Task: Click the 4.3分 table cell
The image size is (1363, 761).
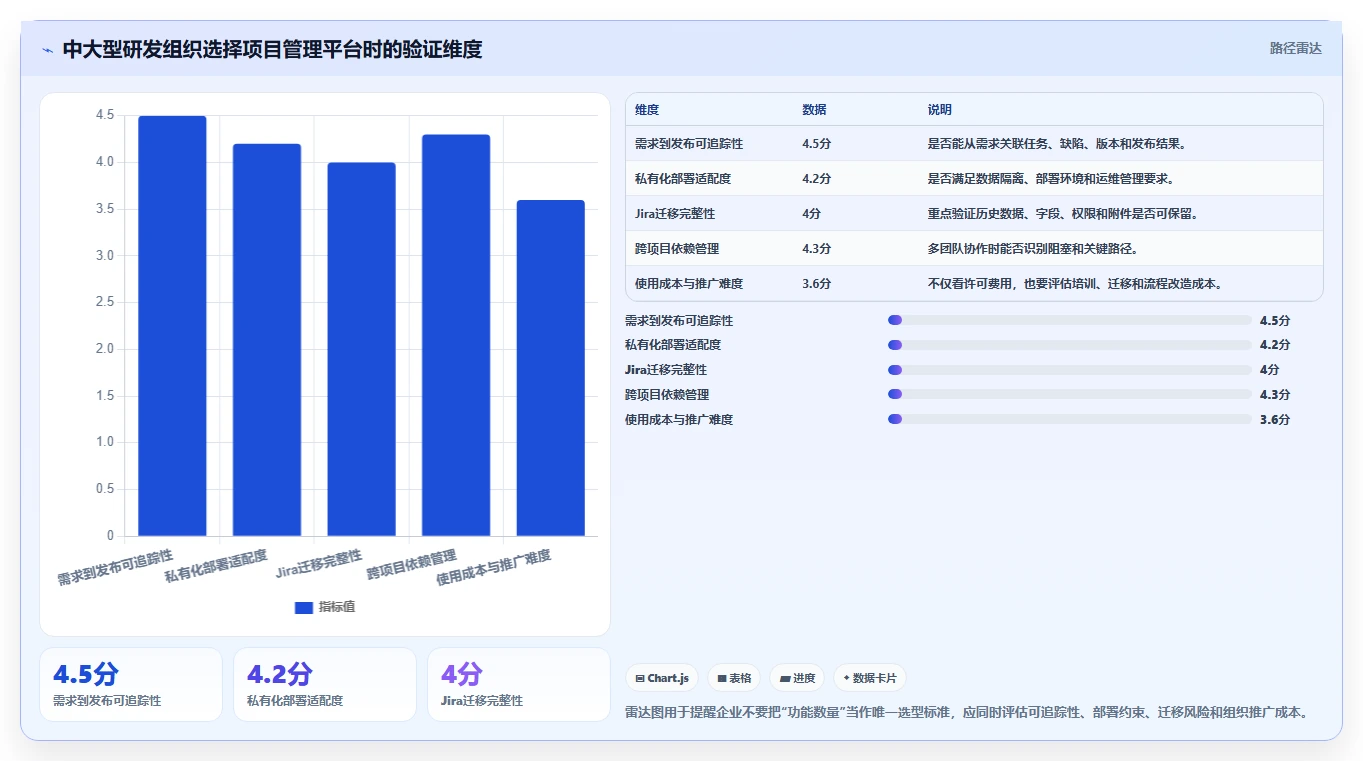Action: 816,249
